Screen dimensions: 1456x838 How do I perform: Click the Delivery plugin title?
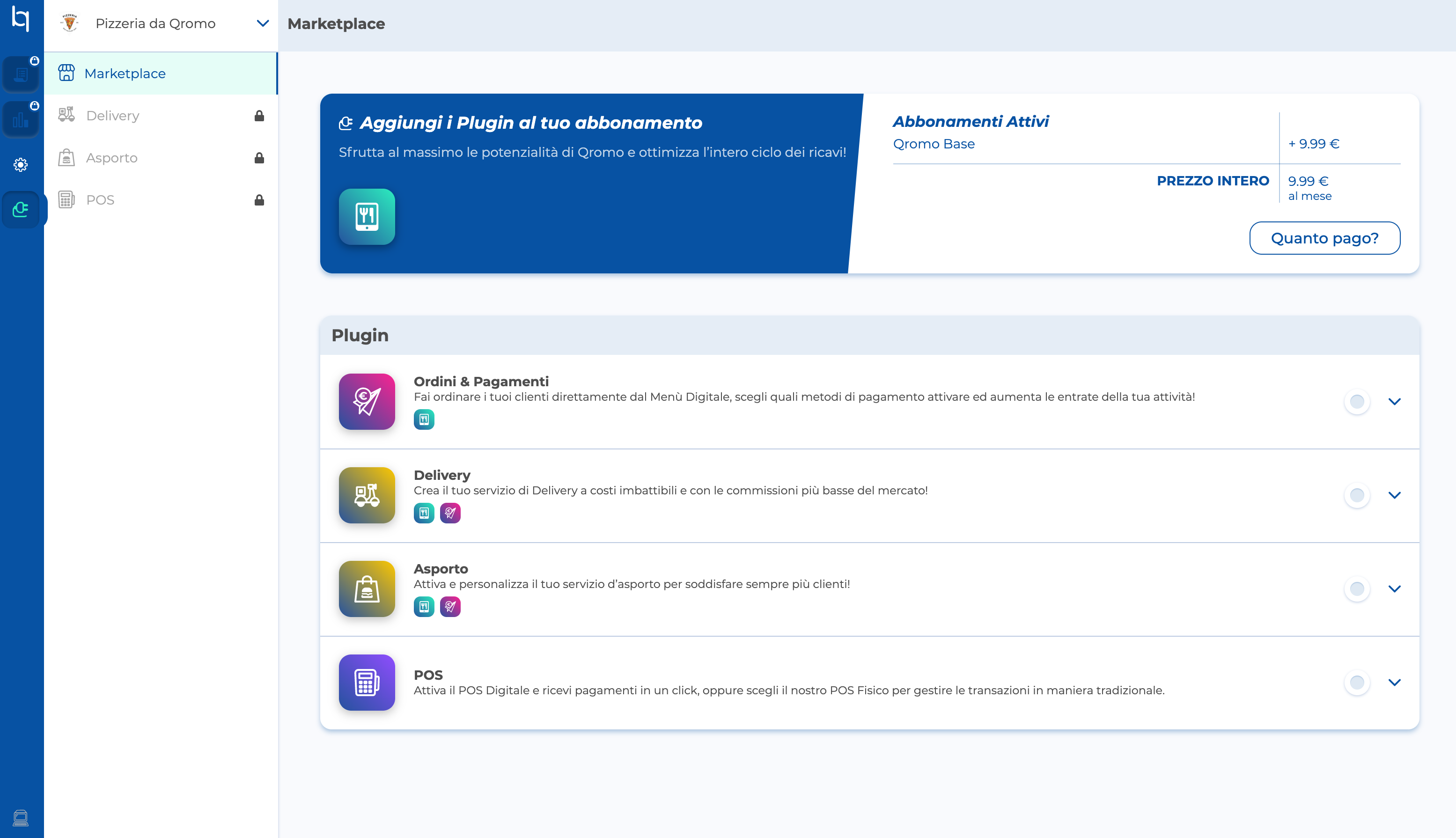pyautogui.click(x=442, y=475)
